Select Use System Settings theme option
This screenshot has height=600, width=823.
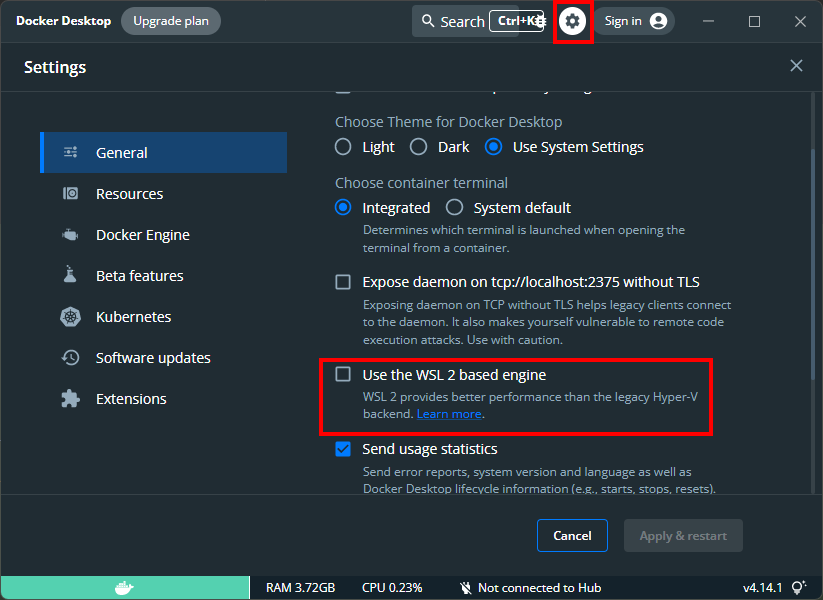point(493,147)
